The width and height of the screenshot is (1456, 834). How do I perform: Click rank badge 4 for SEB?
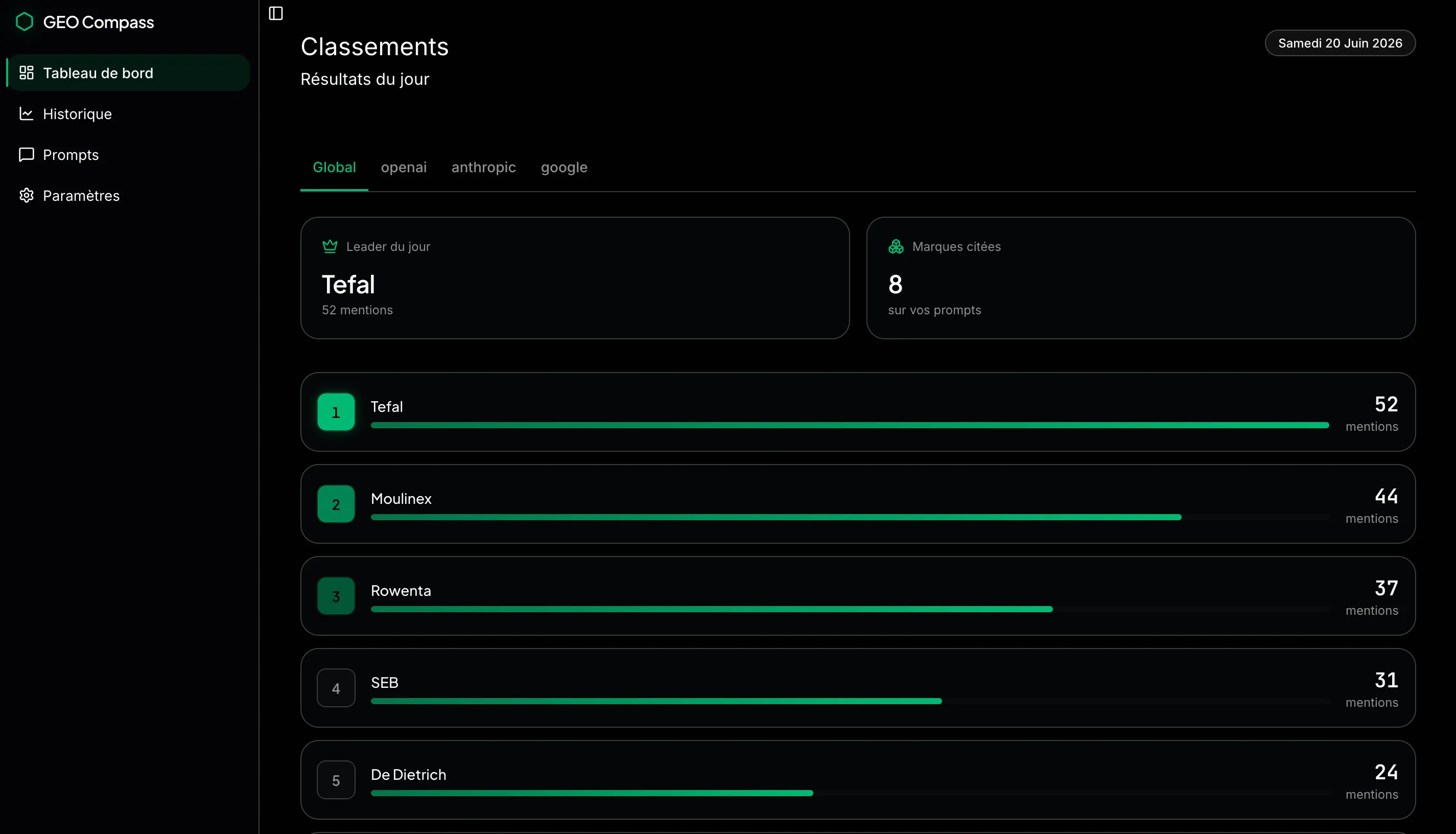tap(336, 688)
